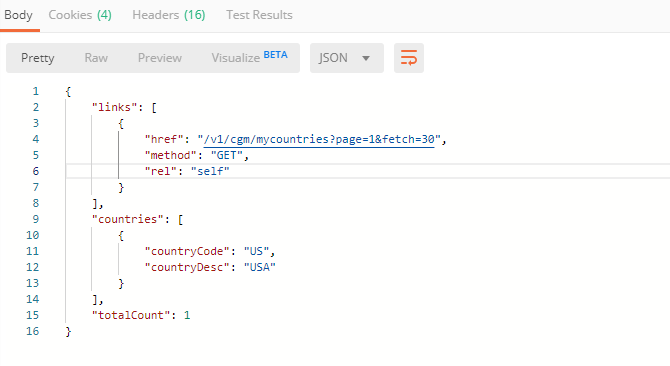The width and height of the screenshot is (670, 366).
Task: Open the Test Results tab
Action: (x=259, y=15)
